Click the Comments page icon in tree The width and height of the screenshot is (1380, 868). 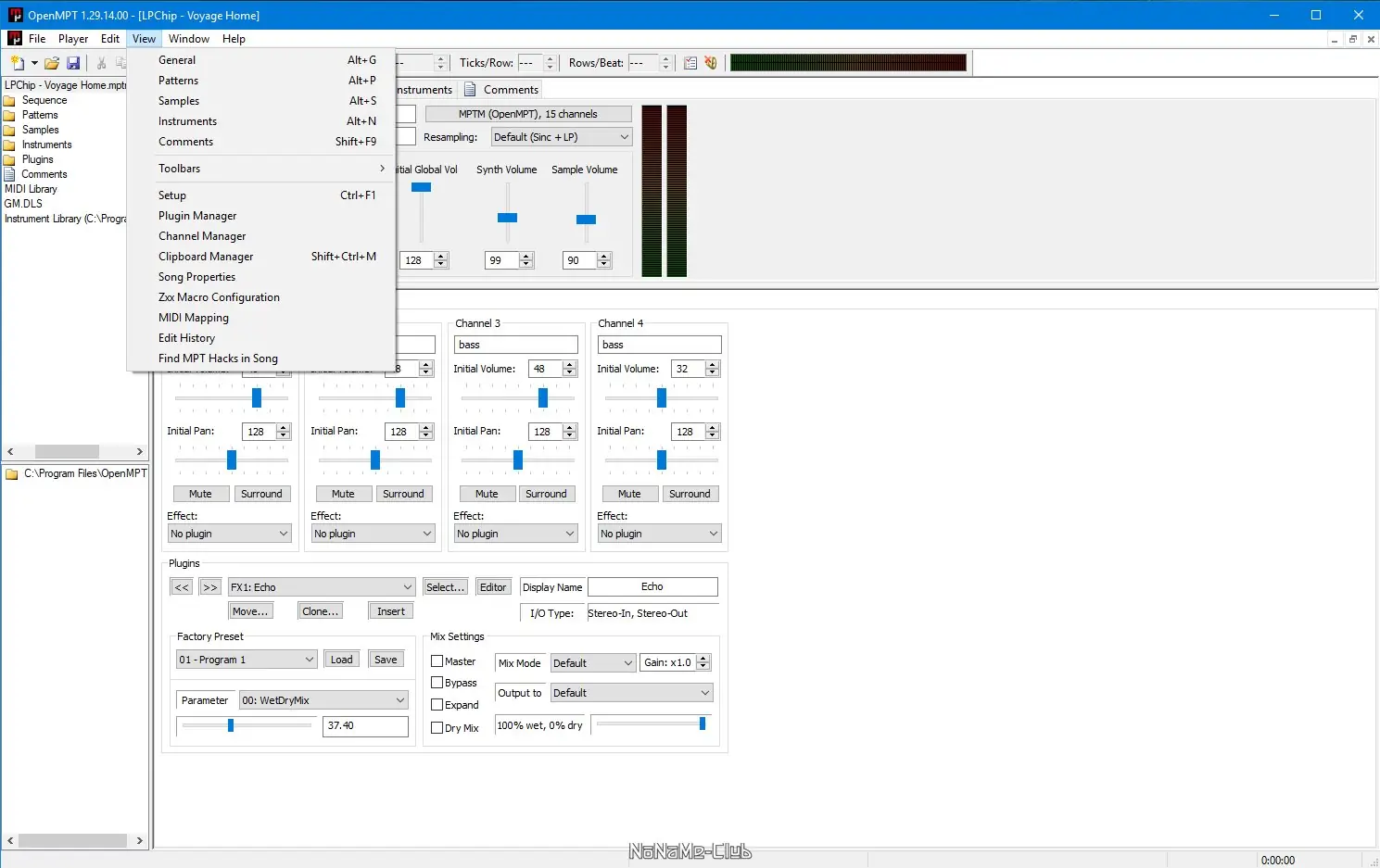10,174
